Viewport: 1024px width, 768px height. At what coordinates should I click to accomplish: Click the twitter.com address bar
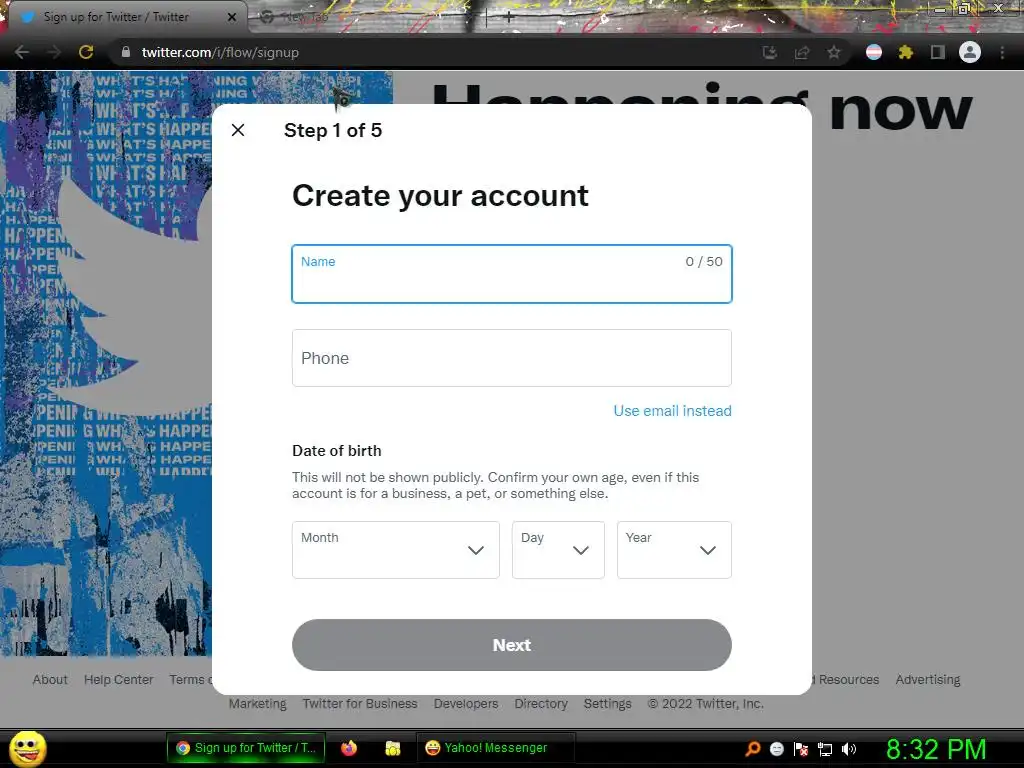[x=431, y=52]
